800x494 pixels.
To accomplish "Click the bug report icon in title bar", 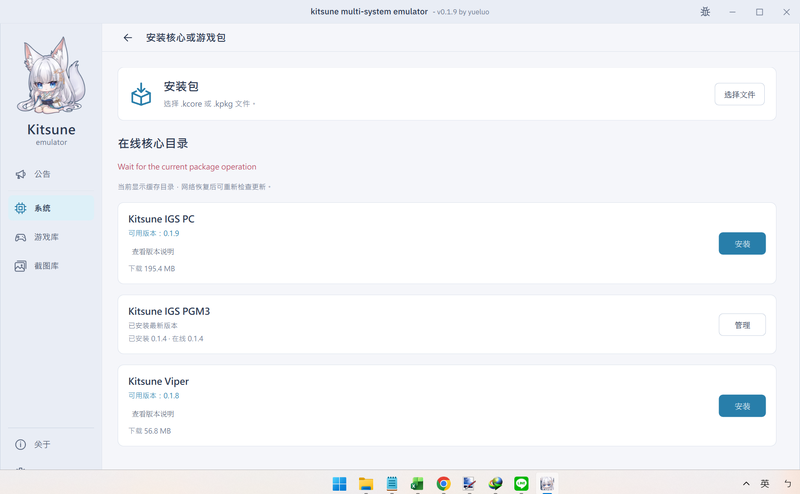I will [705, 12].
